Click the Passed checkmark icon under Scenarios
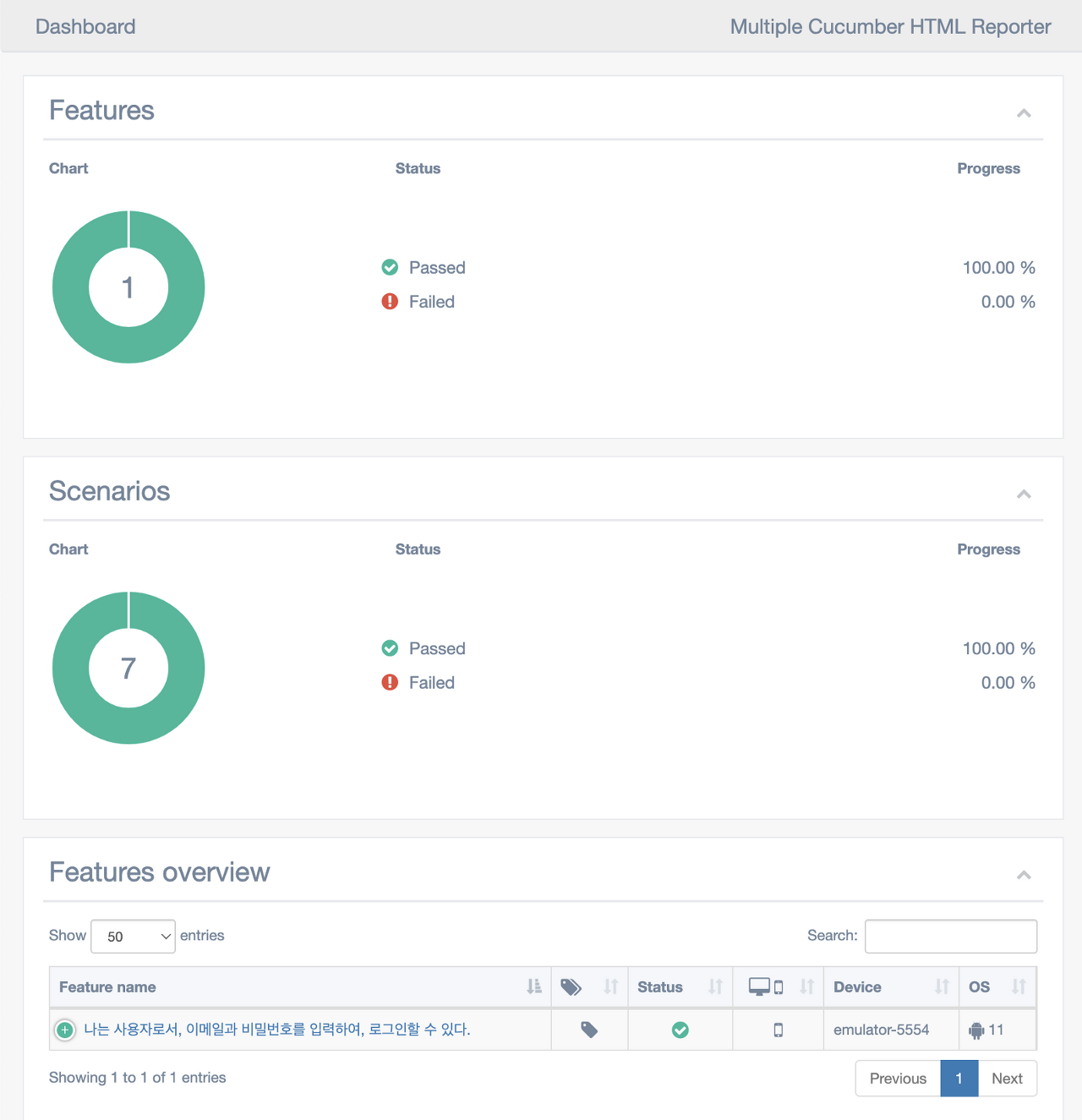Viewport: 1082px width, 1120px height. 390,648
